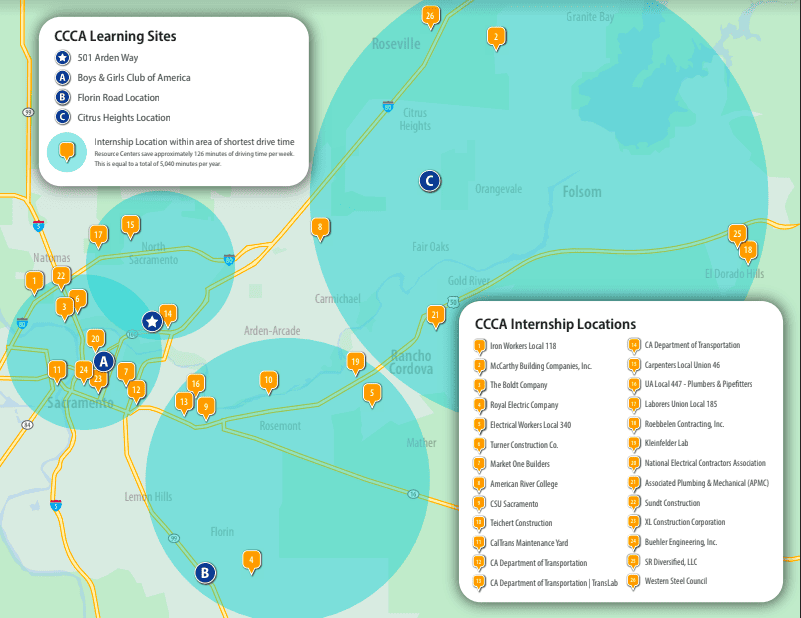Click teal drive-time swatch with pin in legend
The height and width of the screenshot is (618, 801).
click(67, 153)
